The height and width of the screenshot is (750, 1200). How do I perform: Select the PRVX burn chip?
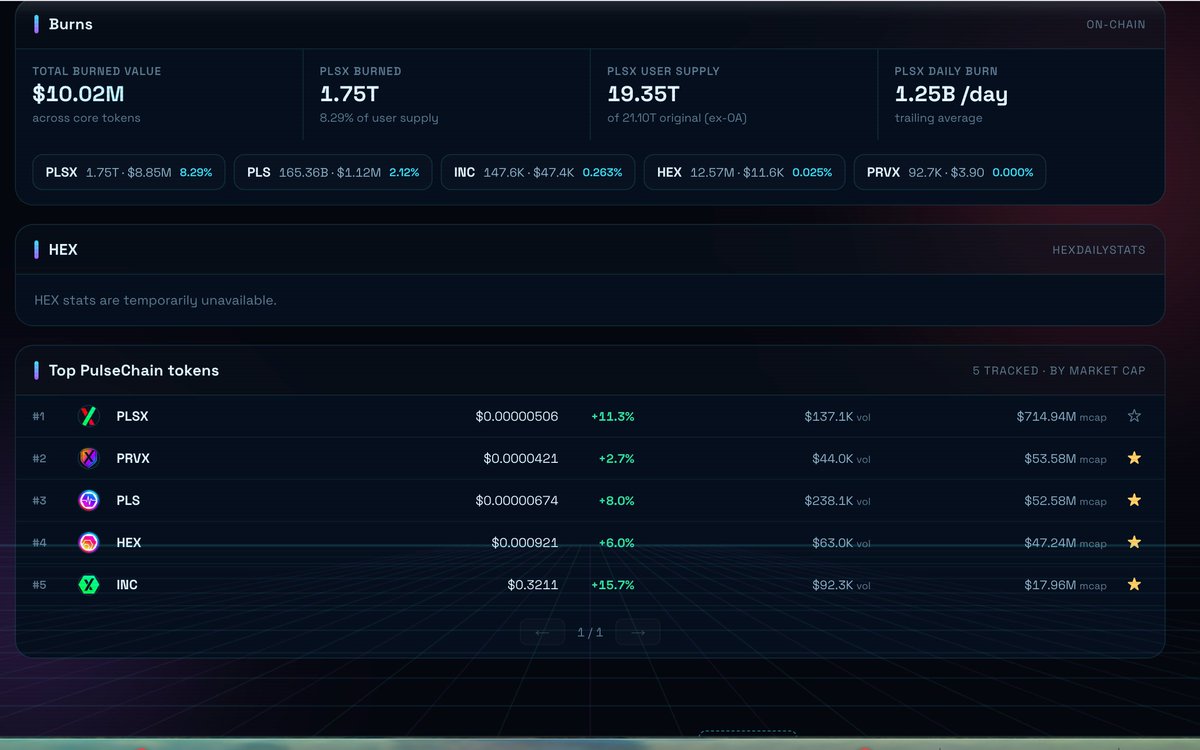(950, 172)
